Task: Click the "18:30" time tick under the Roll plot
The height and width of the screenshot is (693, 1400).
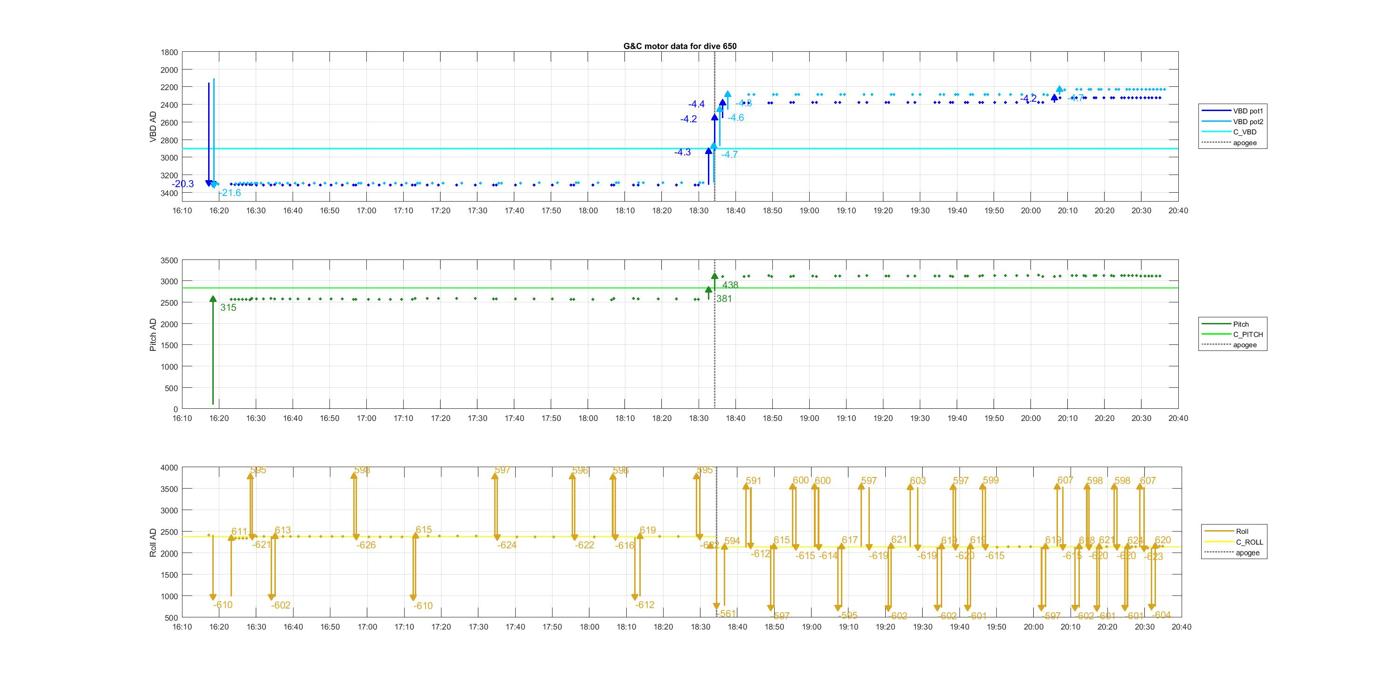Action: (699, 627)
